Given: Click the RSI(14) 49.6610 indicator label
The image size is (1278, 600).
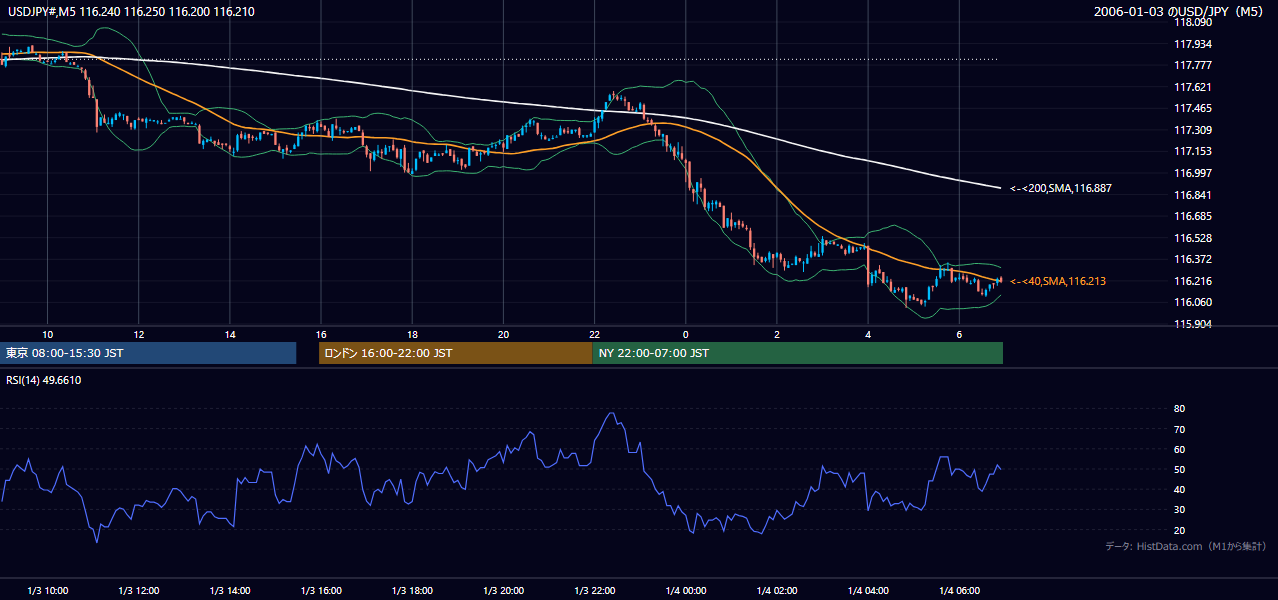Looking at the screenshot, I should (x=43, y=380).
